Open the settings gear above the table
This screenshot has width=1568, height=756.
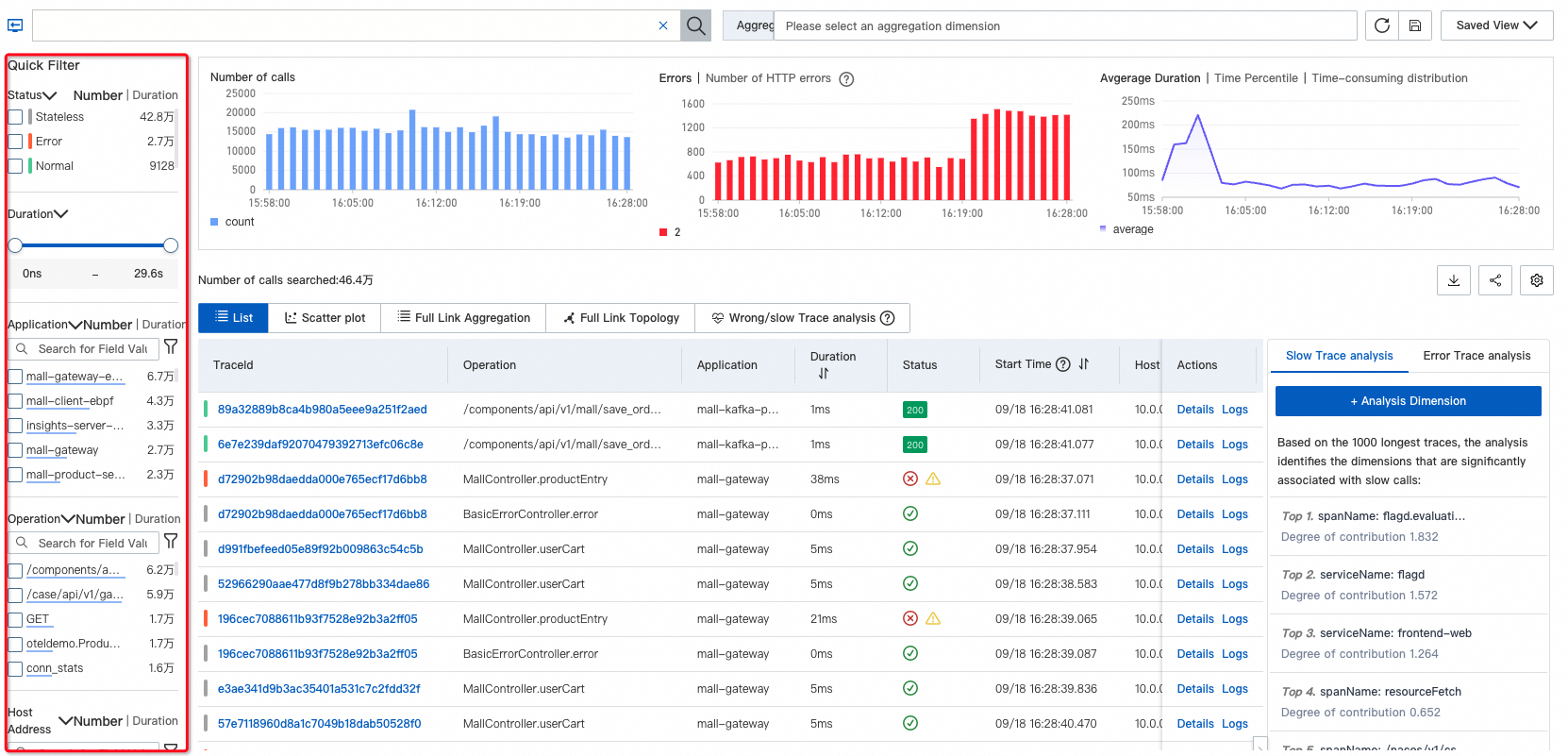coord(1537,280)
